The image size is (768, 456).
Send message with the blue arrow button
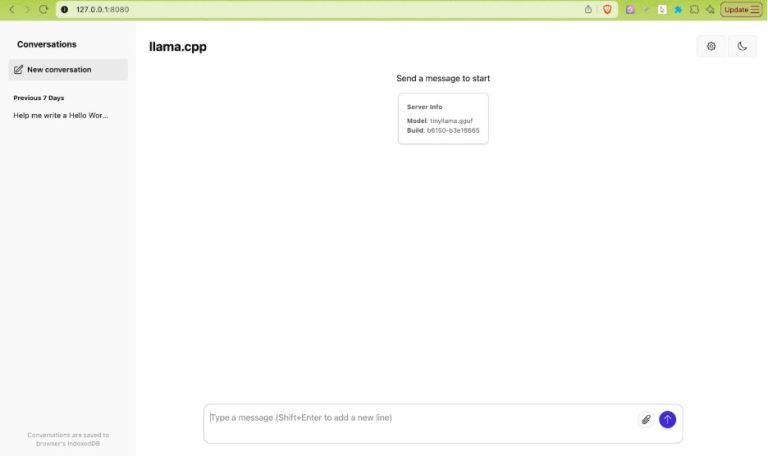click(667, 419)
